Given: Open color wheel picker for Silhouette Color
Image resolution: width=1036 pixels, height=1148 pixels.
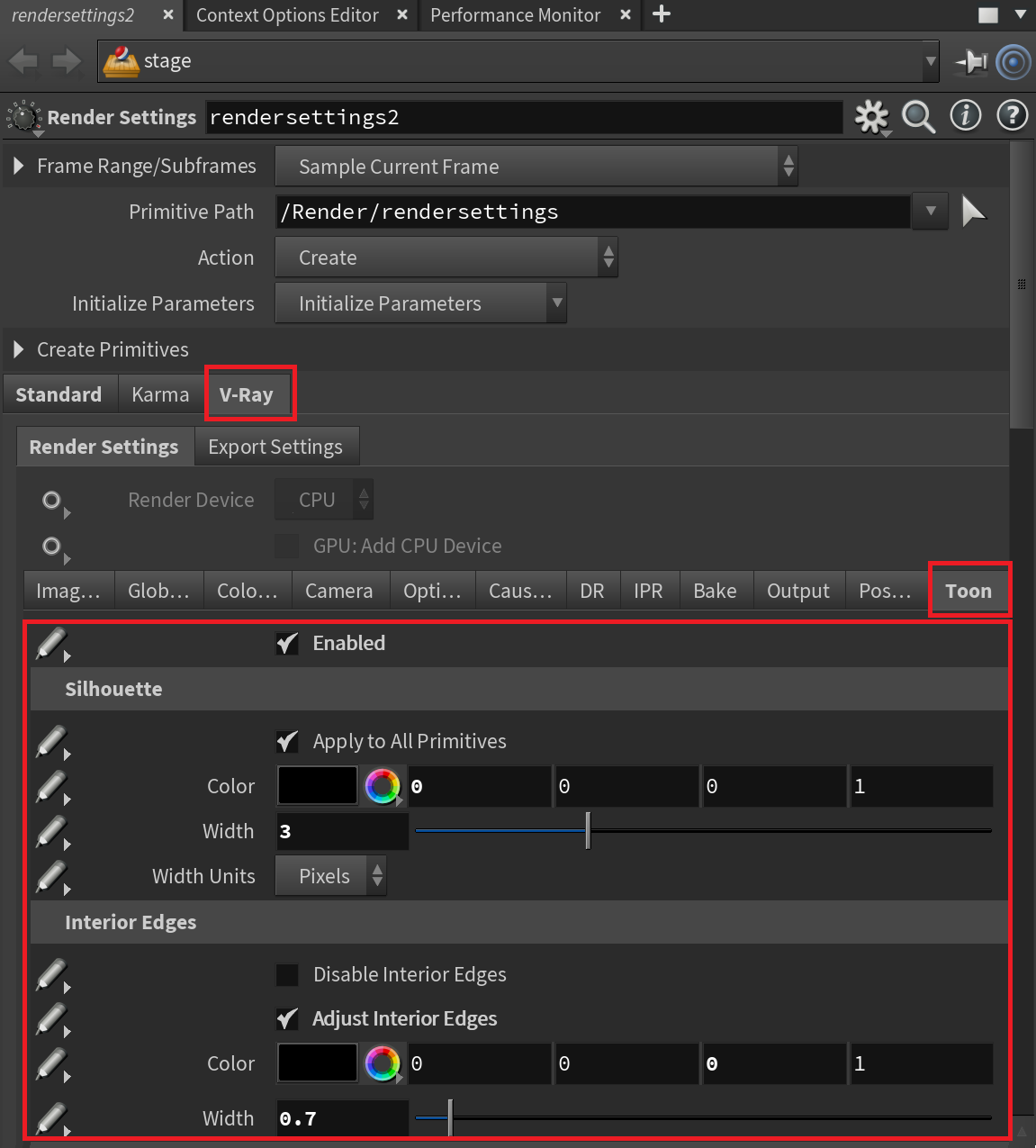Looking at the screenshot, I should (383, 786).
